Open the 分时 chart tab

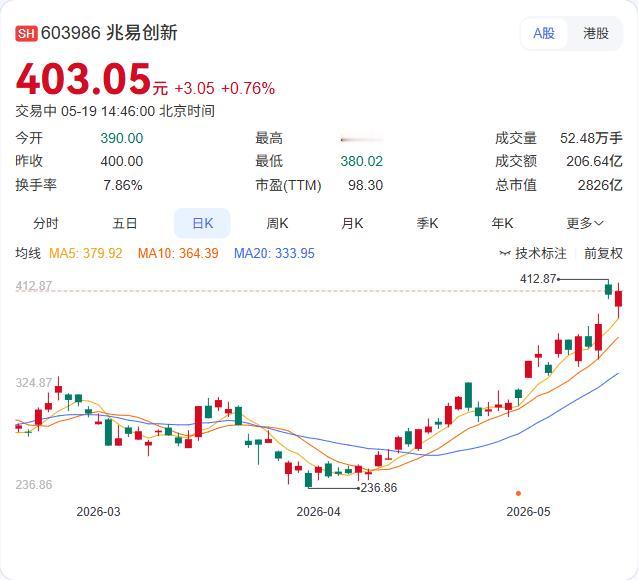[46, 223]
